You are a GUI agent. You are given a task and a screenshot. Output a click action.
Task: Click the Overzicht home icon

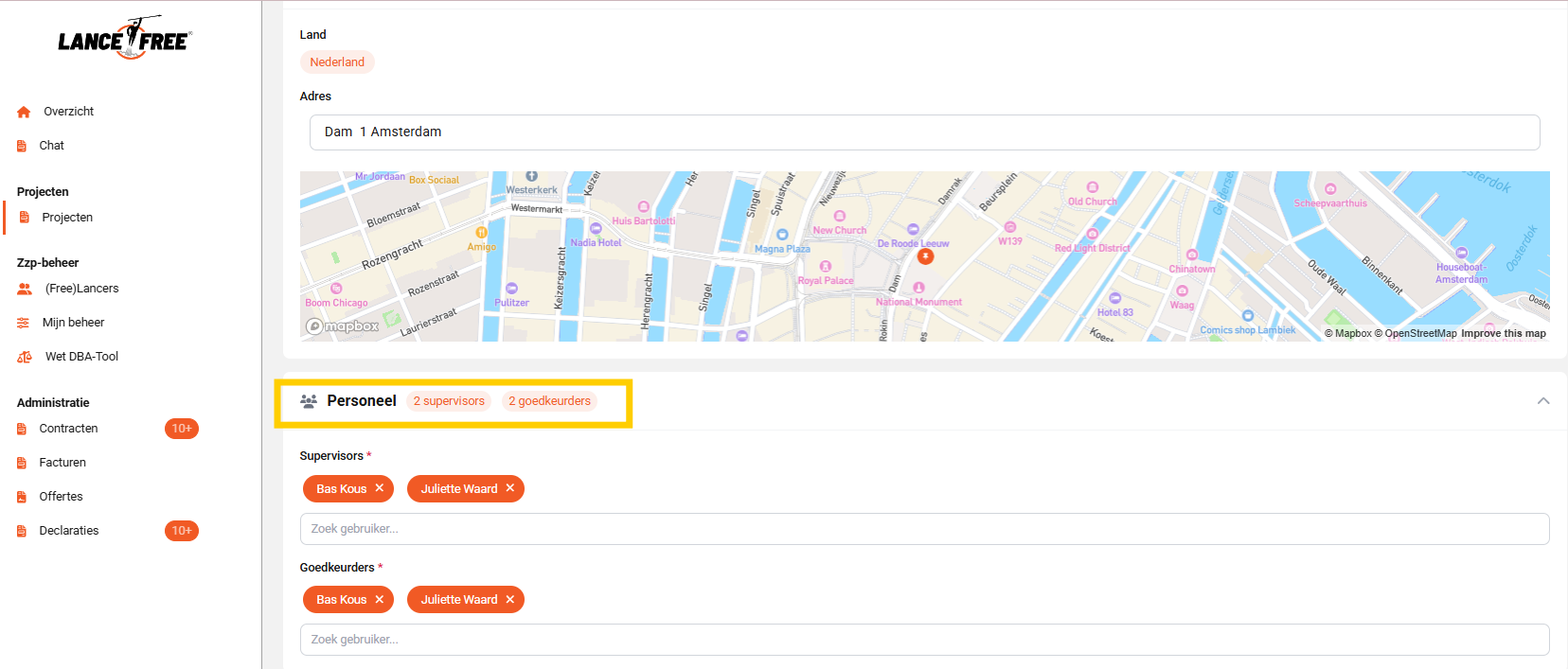[24, 112]
